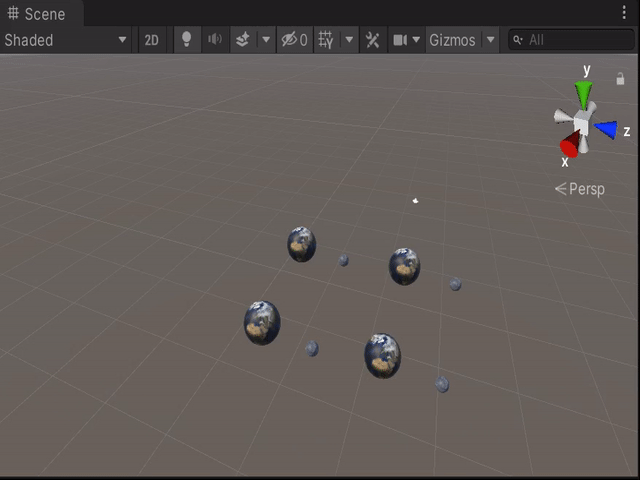Toggle the scene rotation lock icon
Viewport: 640px width, 480px height.
point(620,79)
